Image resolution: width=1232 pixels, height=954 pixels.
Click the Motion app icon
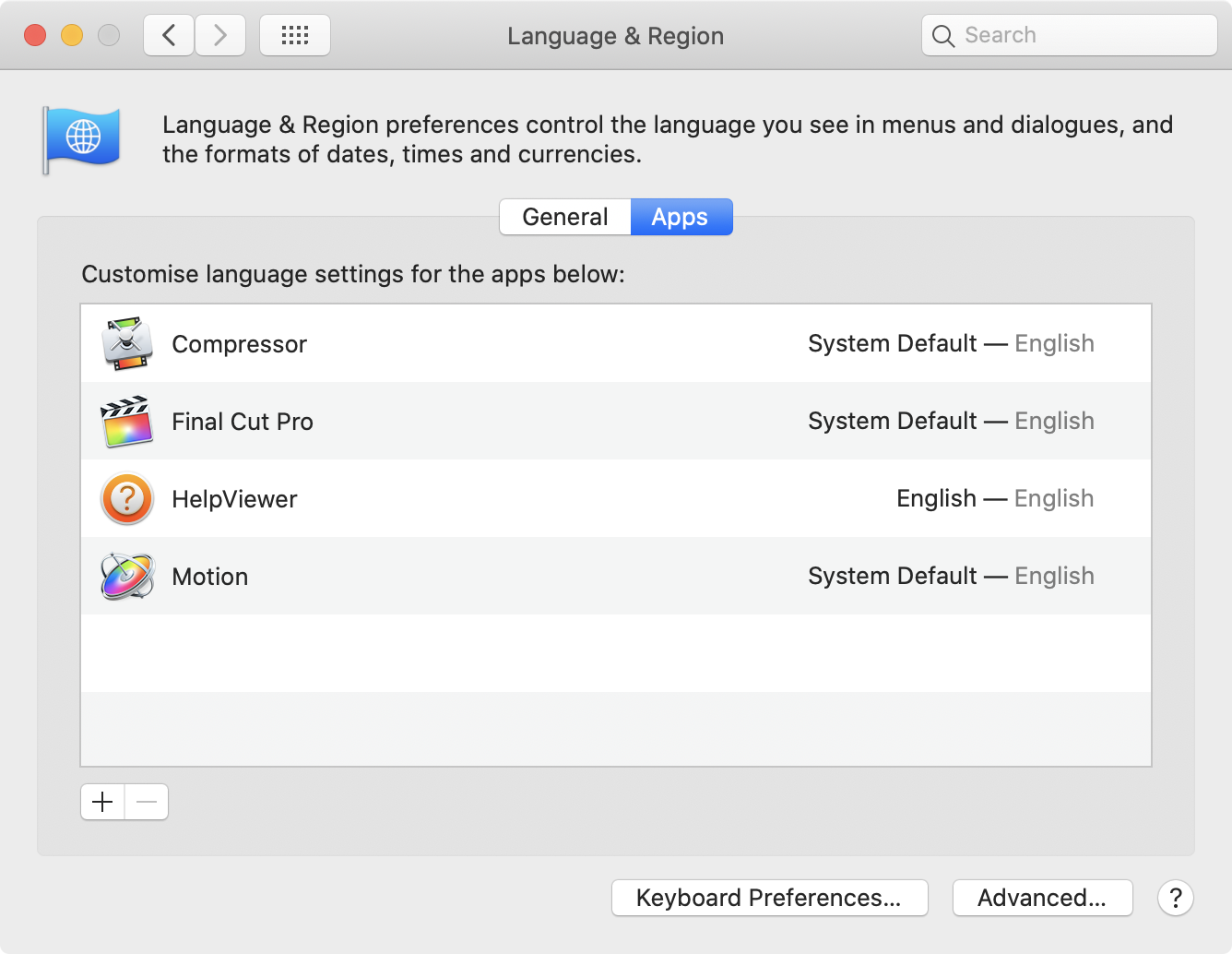click(x=127, y=577)
